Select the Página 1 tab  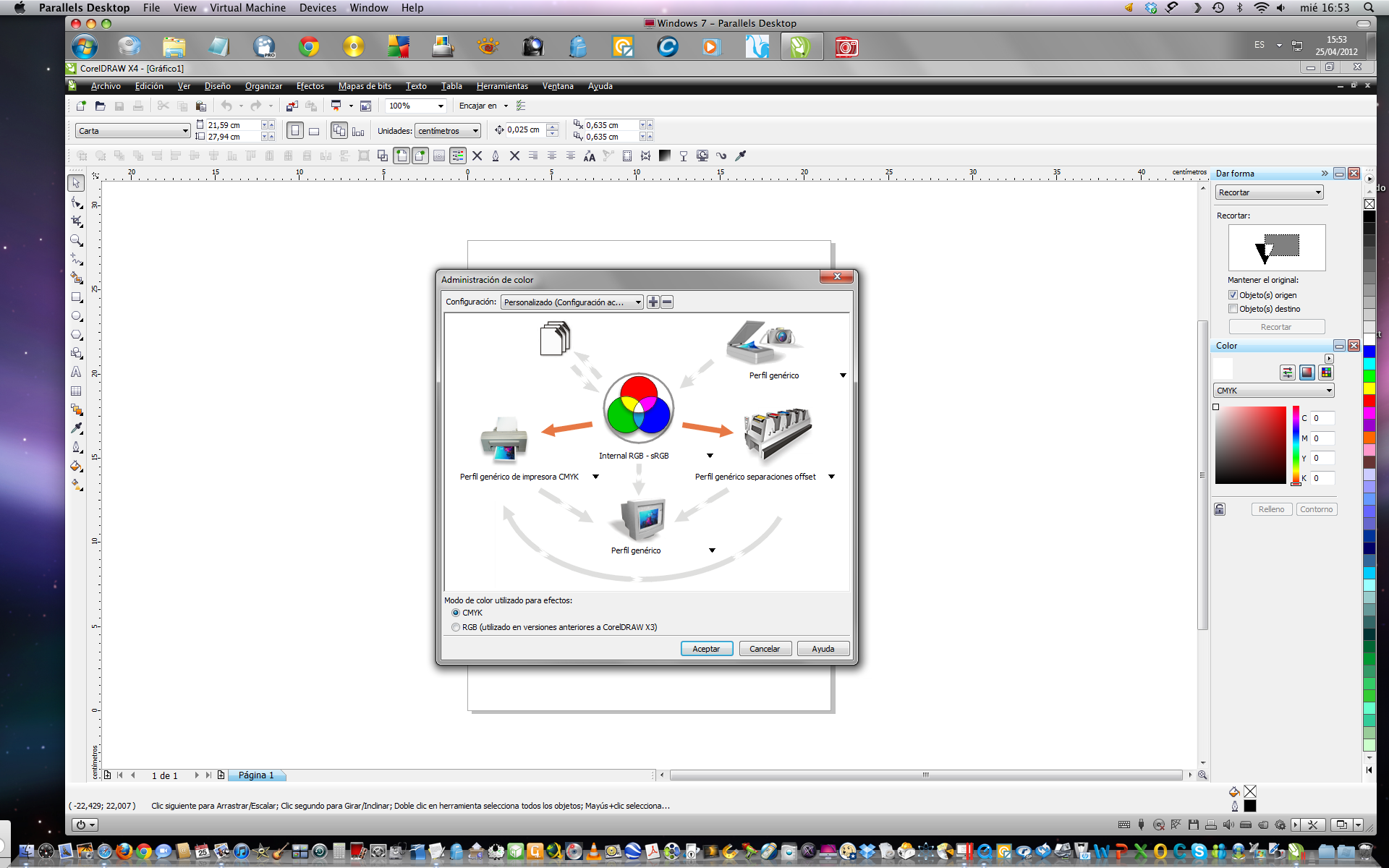pyautogui.click(x=257, y=775)
